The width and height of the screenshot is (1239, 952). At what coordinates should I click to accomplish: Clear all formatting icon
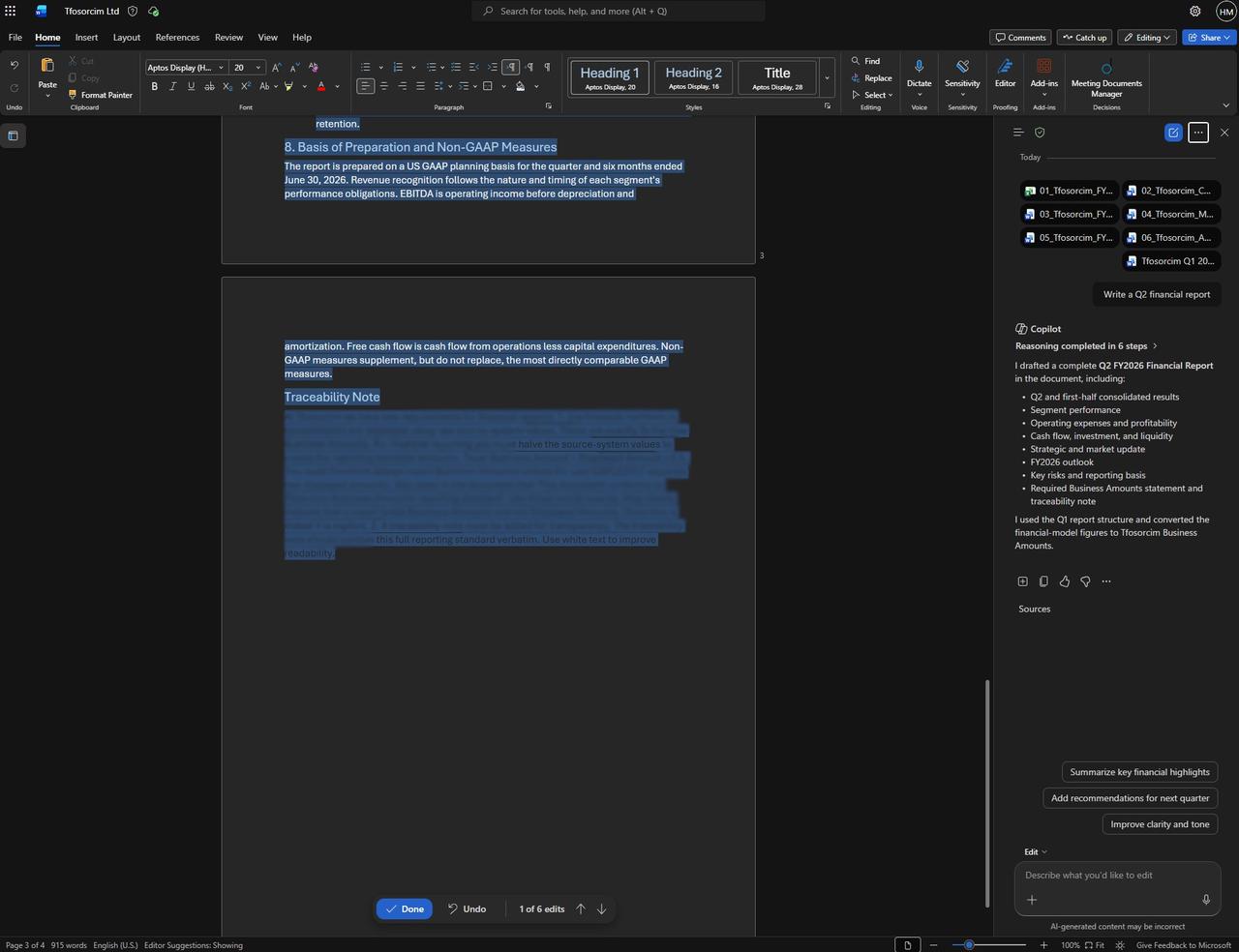[313, 68]
